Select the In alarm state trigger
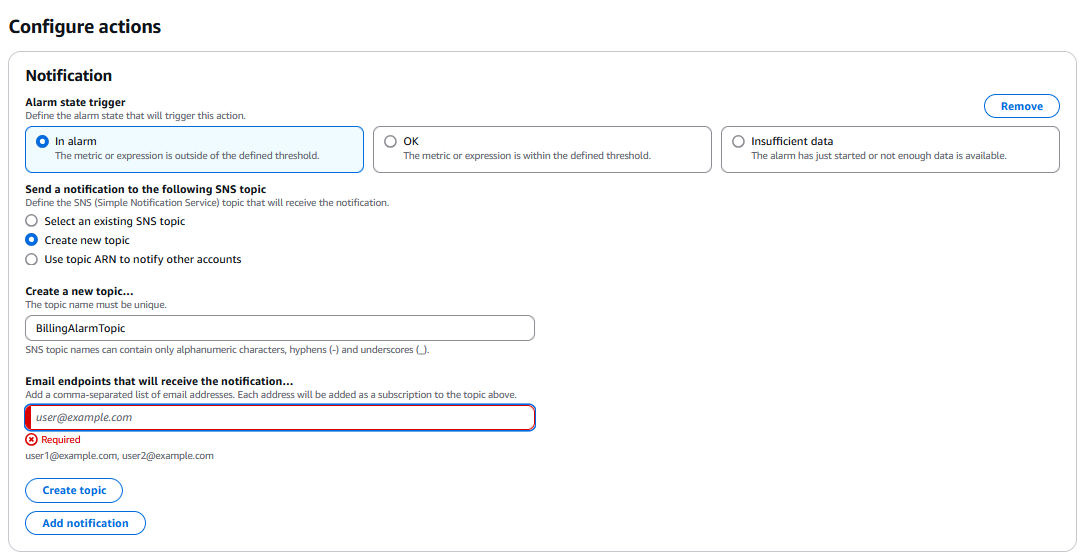 pos(42,142)
